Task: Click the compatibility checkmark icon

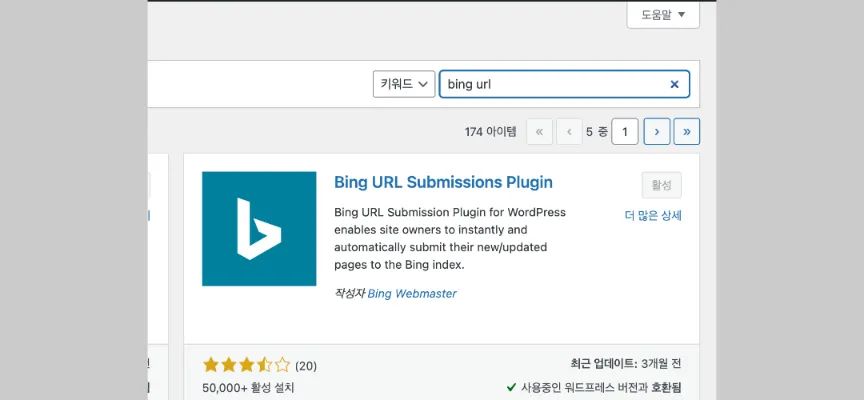Action: coord(511,387)
